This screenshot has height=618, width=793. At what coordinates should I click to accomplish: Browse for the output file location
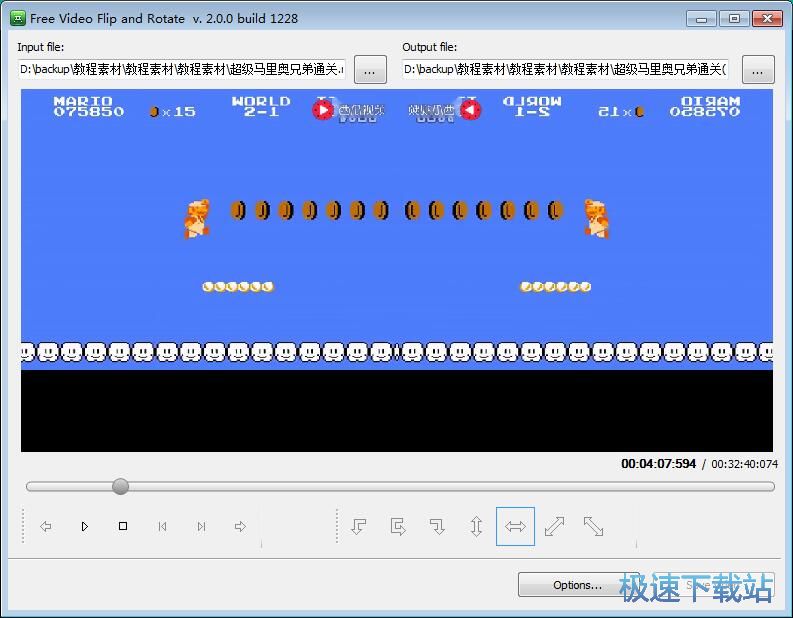[x=758, y=69]
